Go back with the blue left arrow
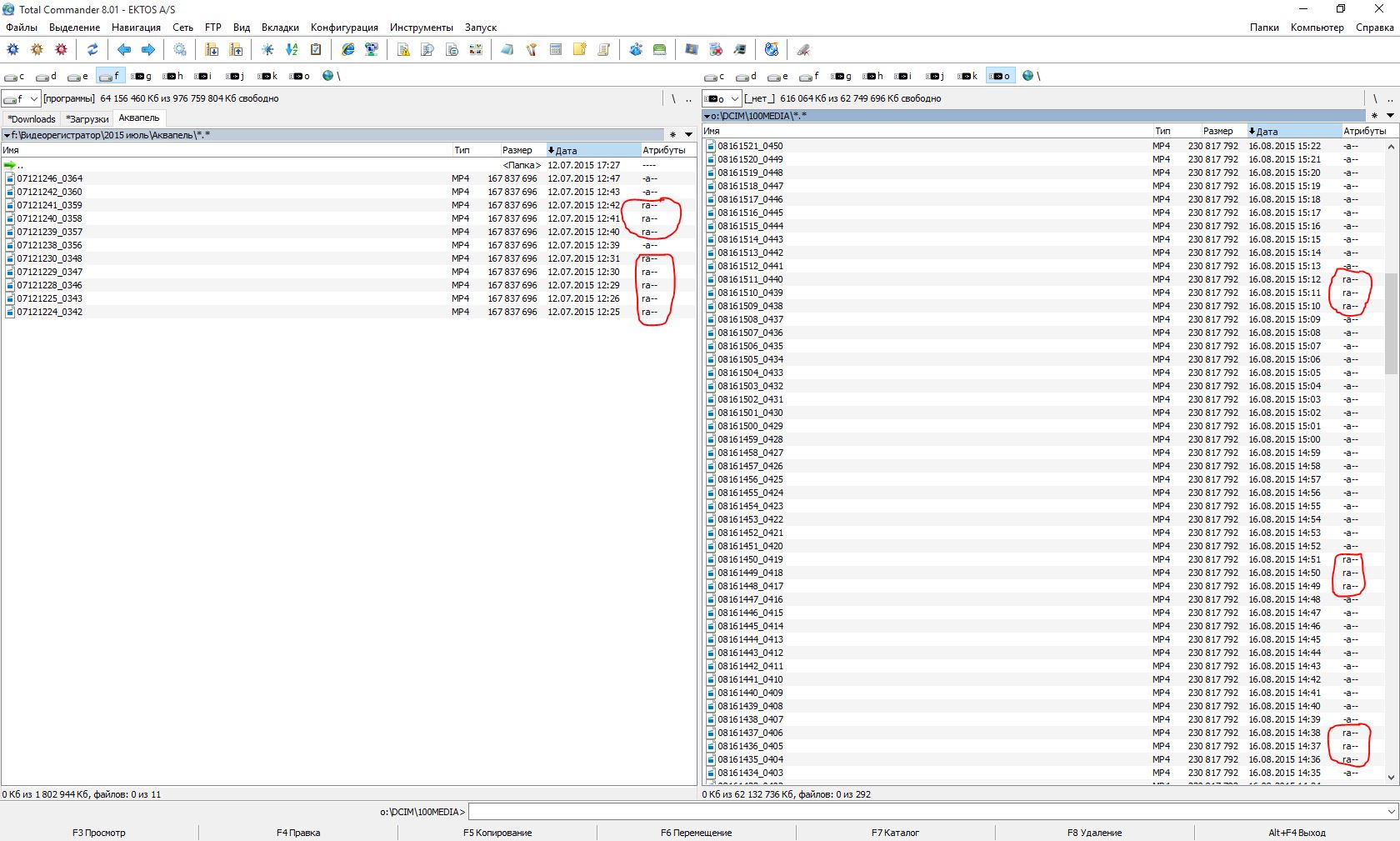The image size is (1400, 841). point(124,50)
